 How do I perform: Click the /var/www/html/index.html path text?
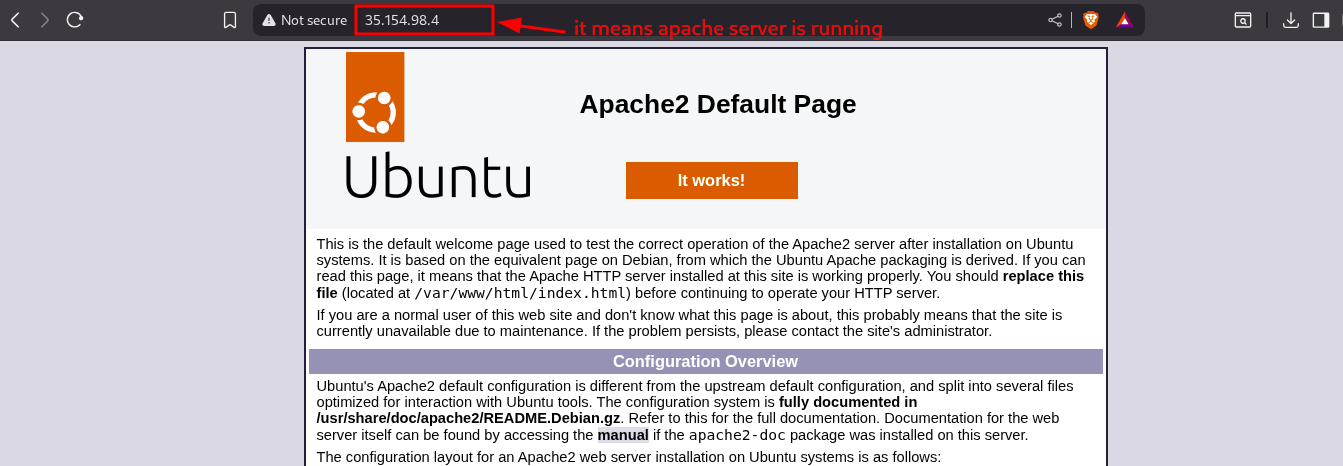522,293
